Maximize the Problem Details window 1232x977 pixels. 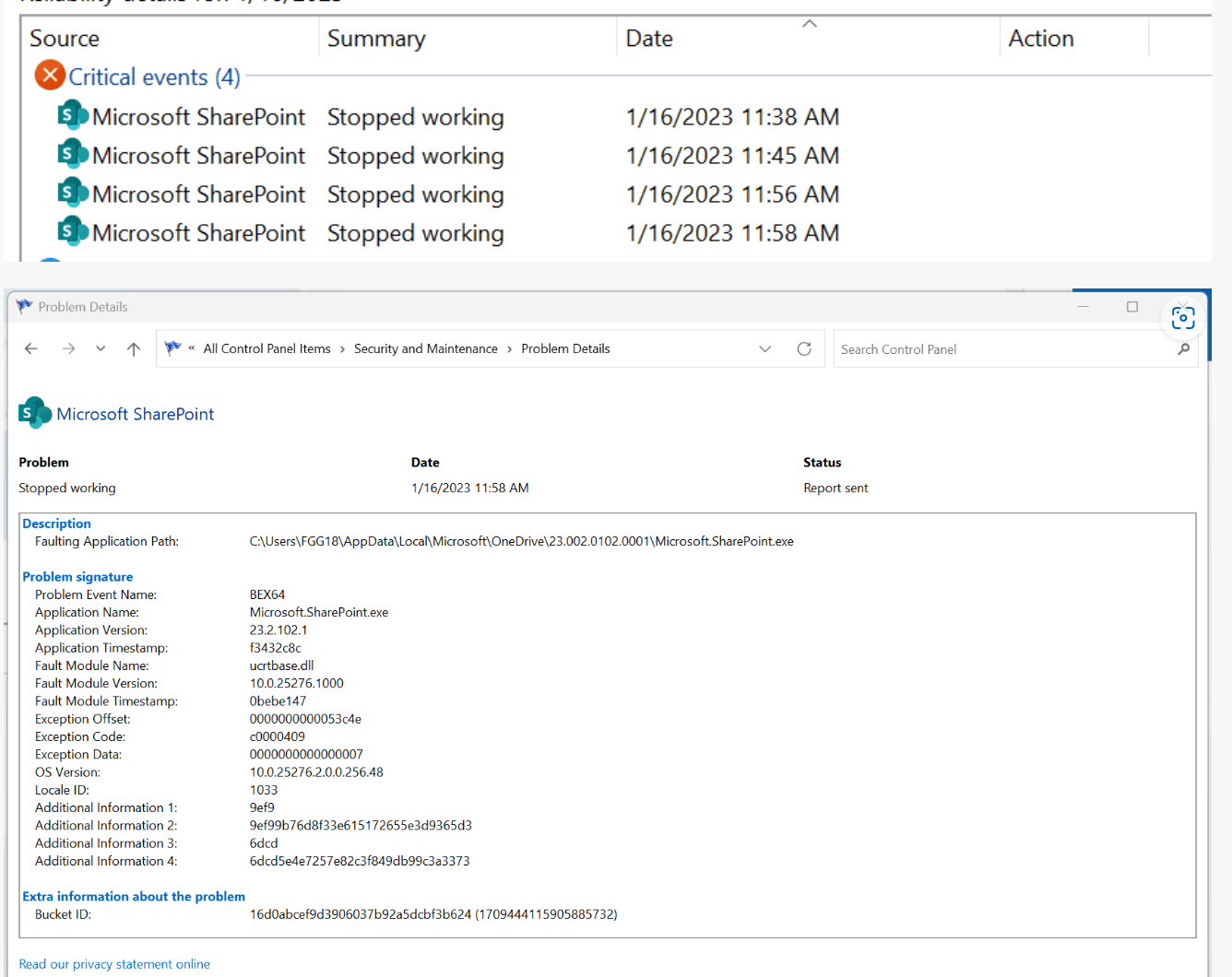click(1132, 307)
